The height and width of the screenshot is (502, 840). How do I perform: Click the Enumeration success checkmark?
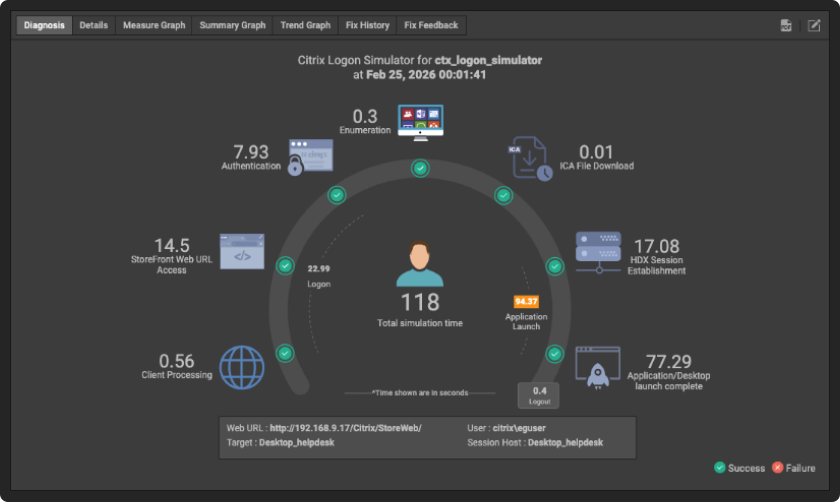click(421, 168)
